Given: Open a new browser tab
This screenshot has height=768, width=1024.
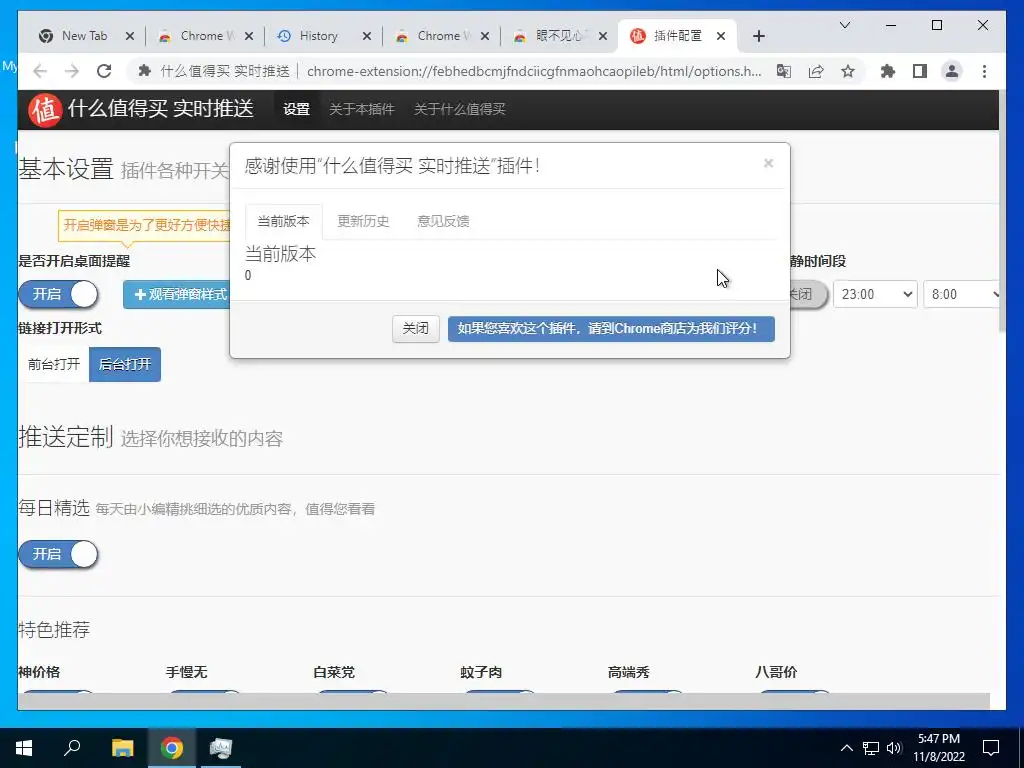Looking at the screenshot, I should (758, 36).
